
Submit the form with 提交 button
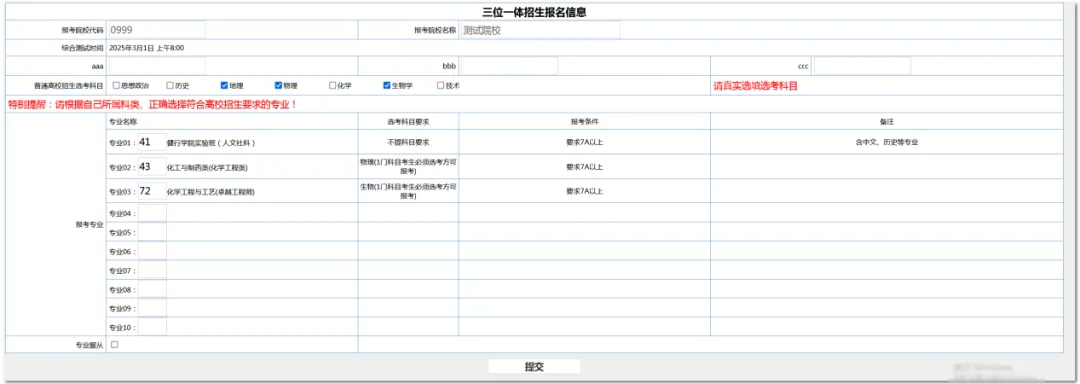click(x=534, y=367)
